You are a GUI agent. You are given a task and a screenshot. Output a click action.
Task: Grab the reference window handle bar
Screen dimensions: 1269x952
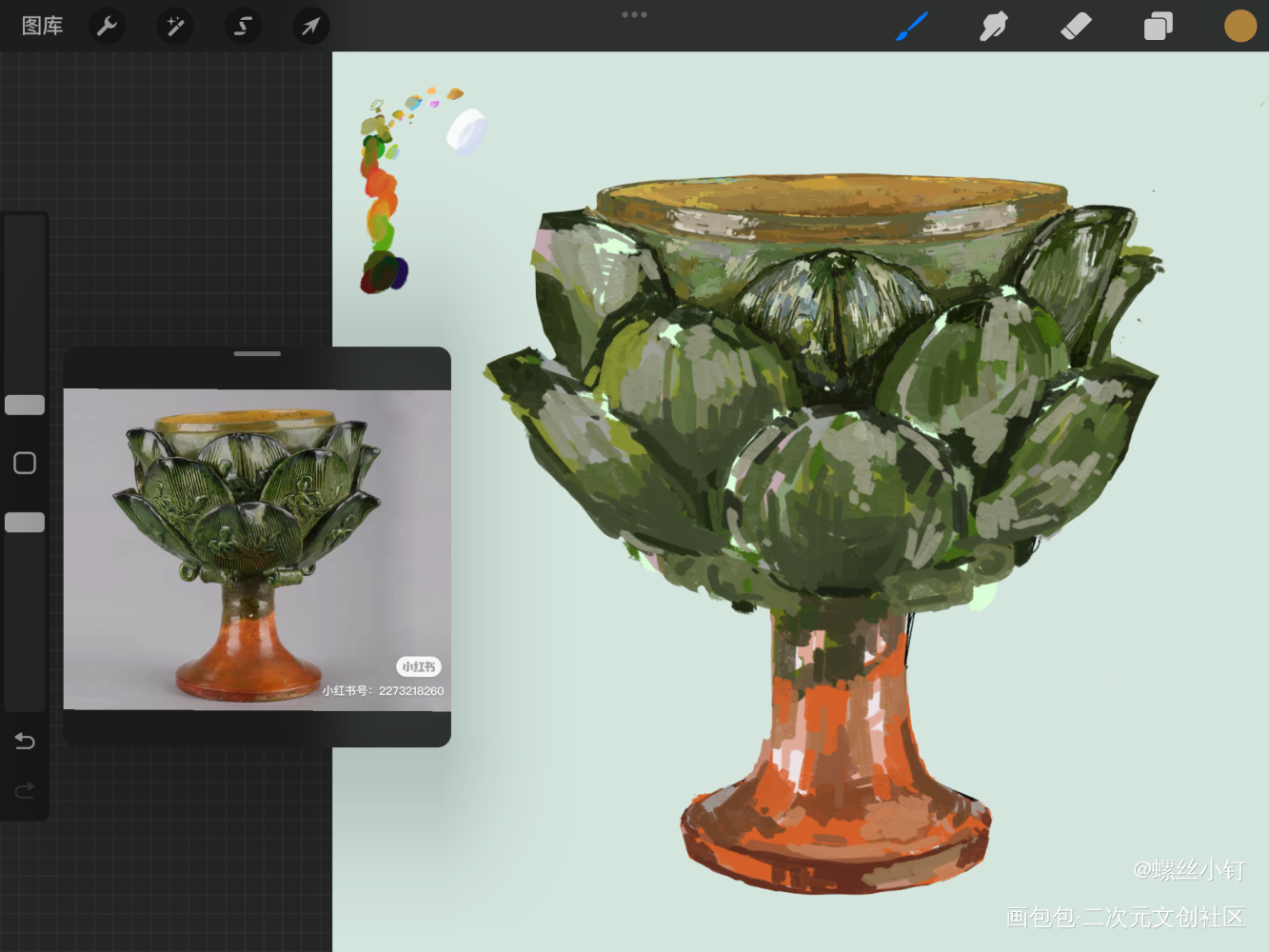pos(257,353)
